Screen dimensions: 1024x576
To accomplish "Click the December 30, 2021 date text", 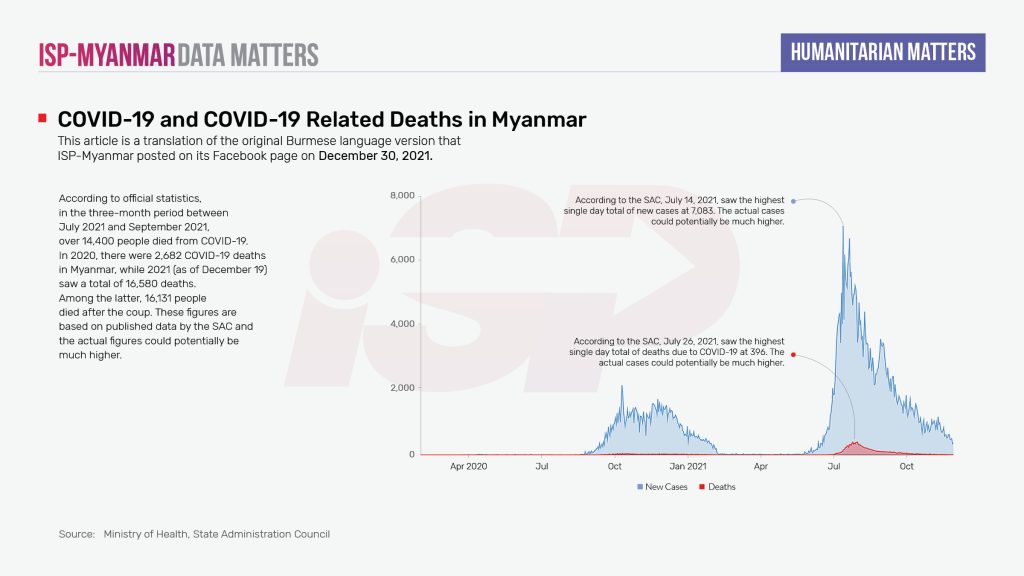I will (376, 156).
